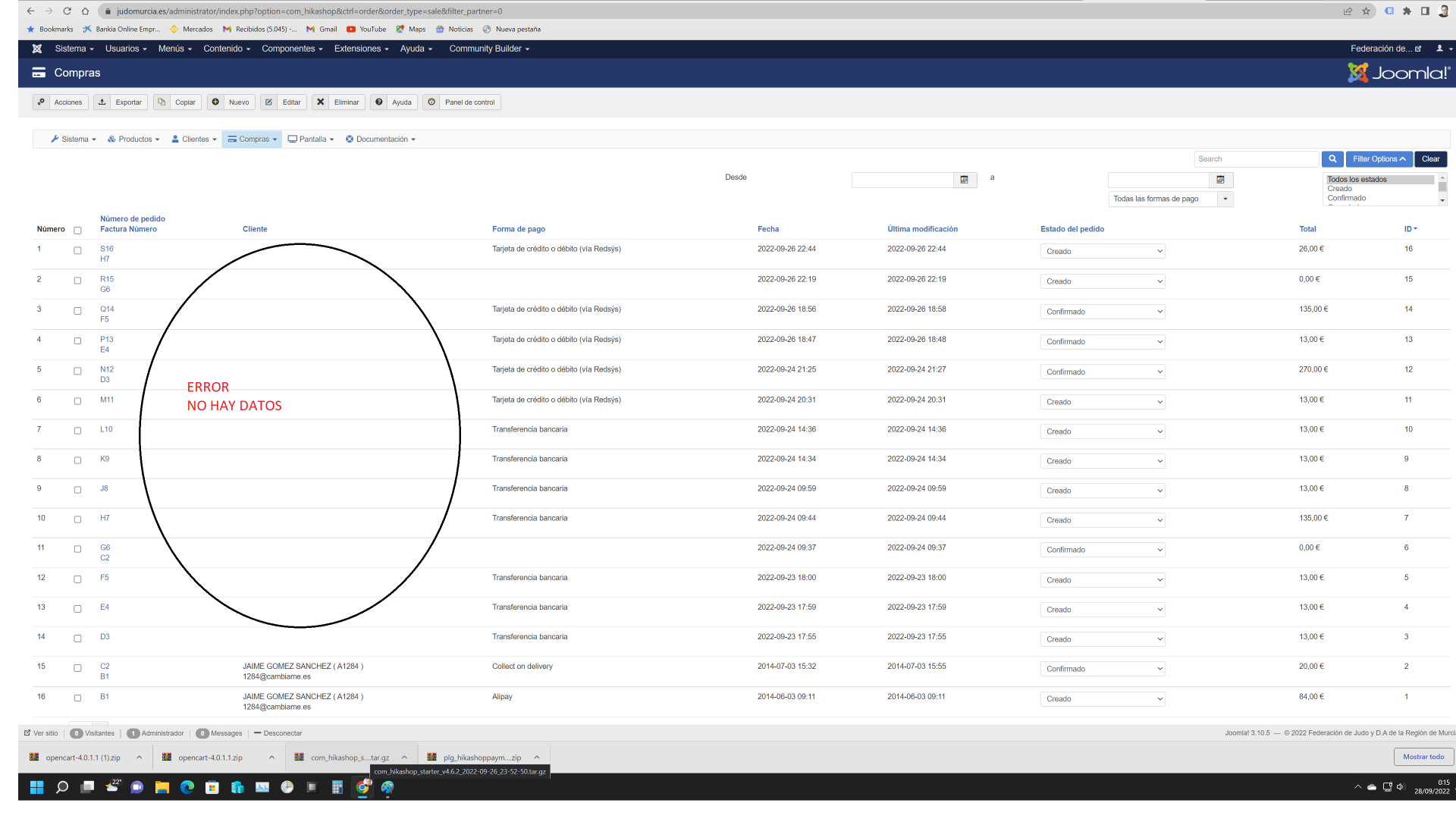This screenshot has width=1456, height=819.
Task: Click the Exportar toolbar icon
Action: point(102,102)
